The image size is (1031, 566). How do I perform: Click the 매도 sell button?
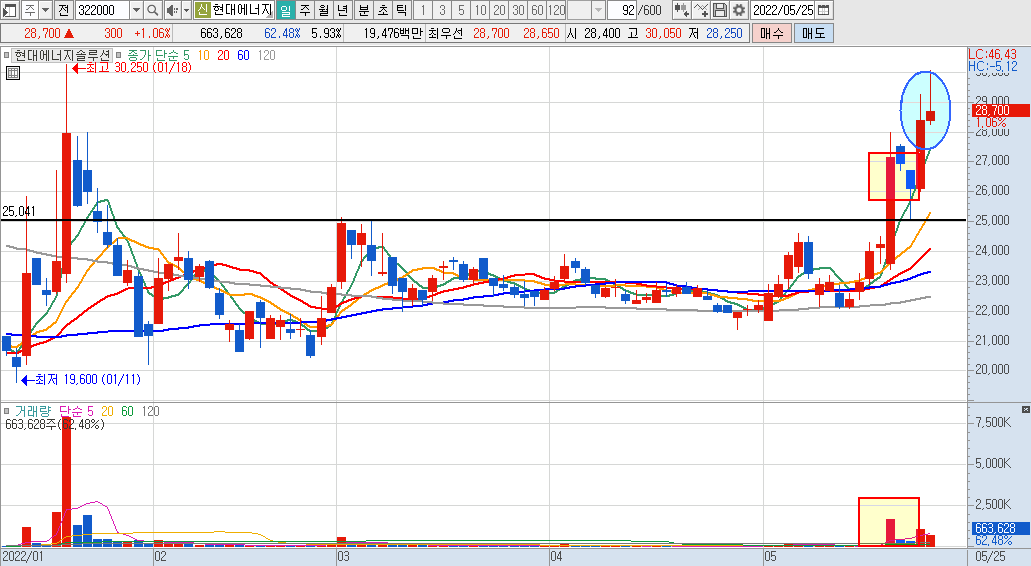(813, 33)
